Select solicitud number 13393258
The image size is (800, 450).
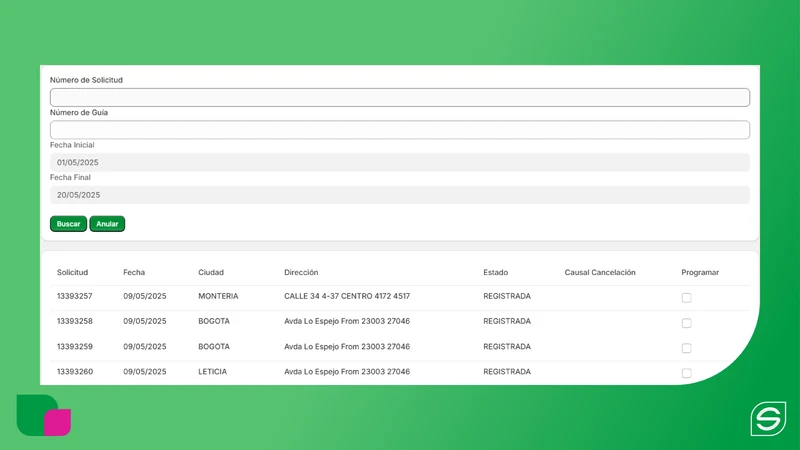74,321
